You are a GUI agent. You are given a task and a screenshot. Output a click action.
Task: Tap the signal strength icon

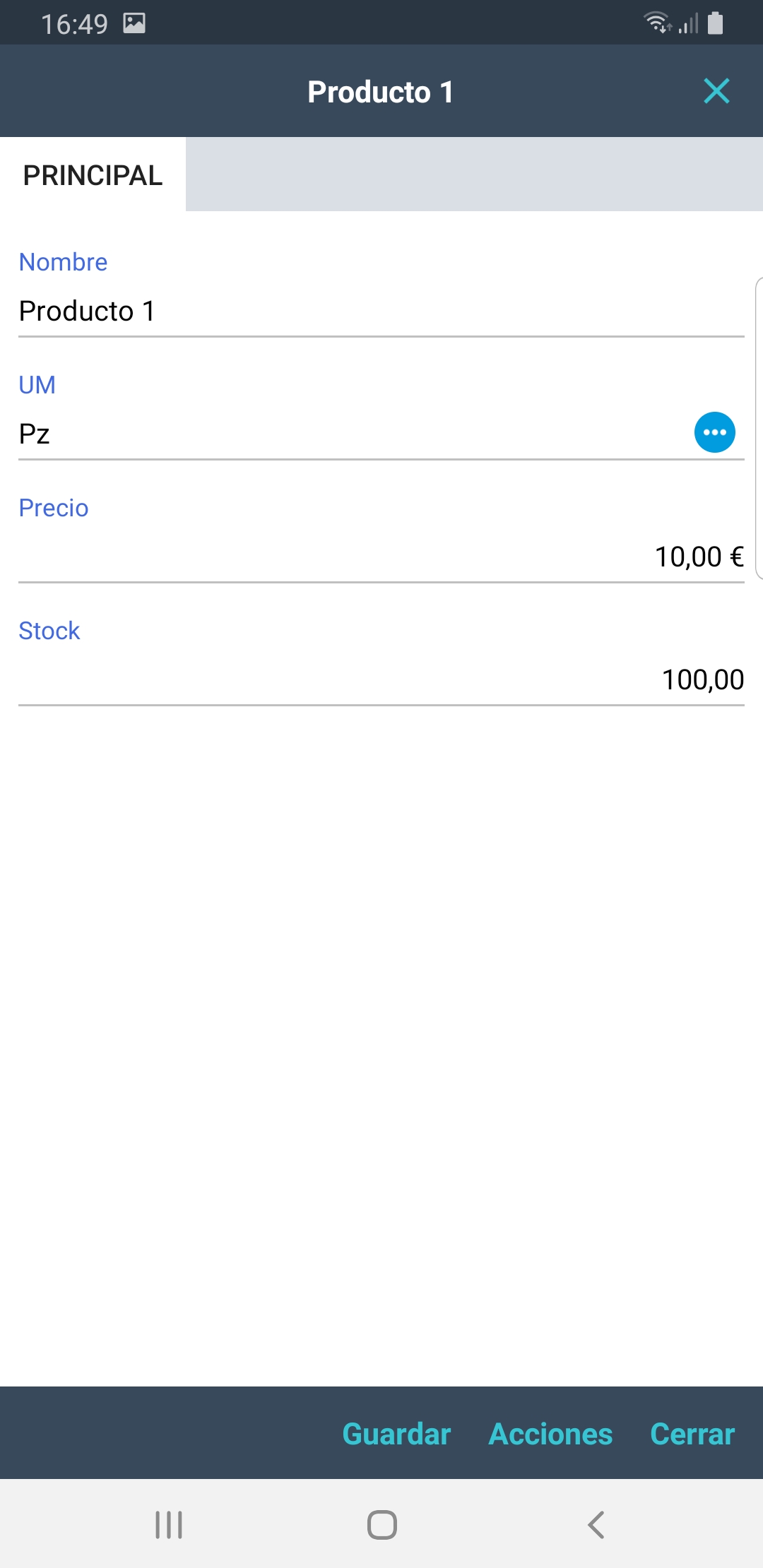point(689,24)
